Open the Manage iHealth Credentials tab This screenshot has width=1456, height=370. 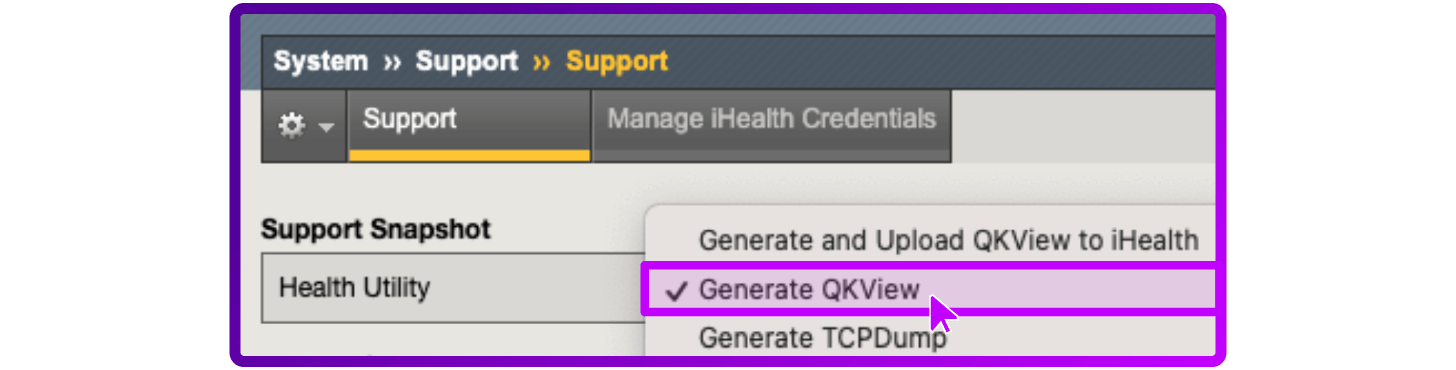(x=771, y=125)
